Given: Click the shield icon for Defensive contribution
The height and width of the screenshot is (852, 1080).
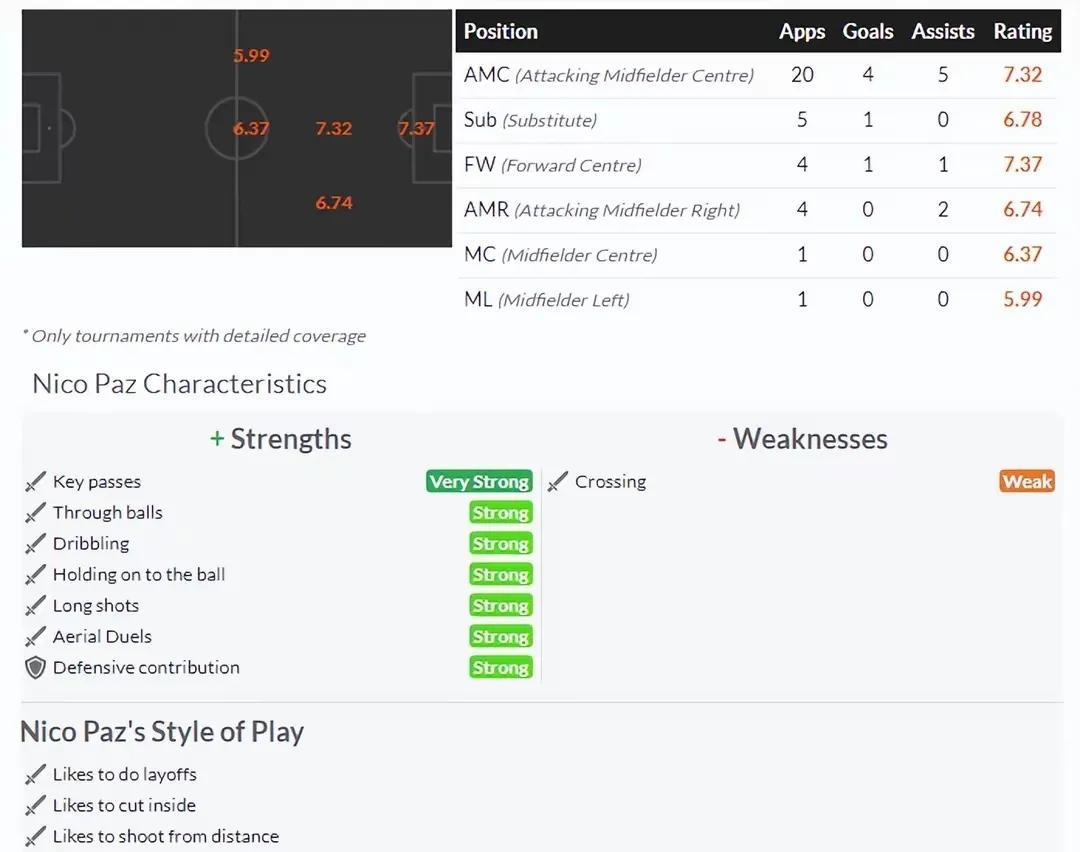Looking at the screenshot, I should pos(35,667).
